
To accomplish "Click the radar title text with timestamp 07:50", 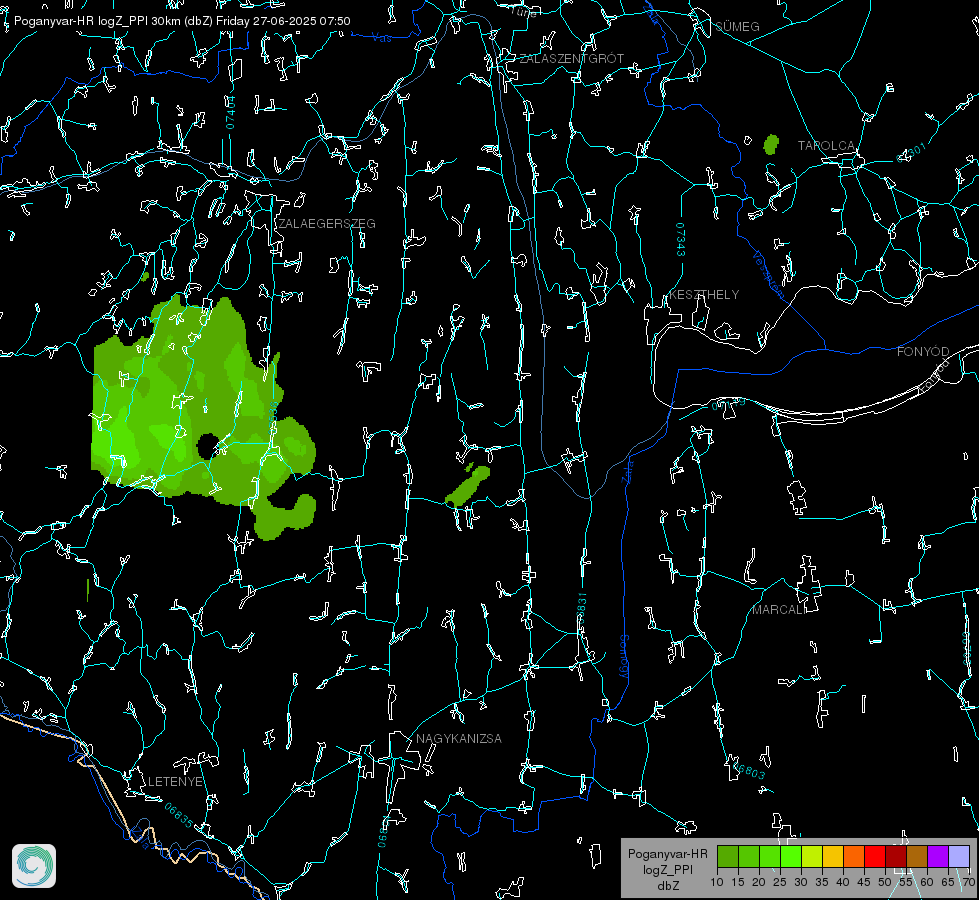I will [x=182, y=21].
